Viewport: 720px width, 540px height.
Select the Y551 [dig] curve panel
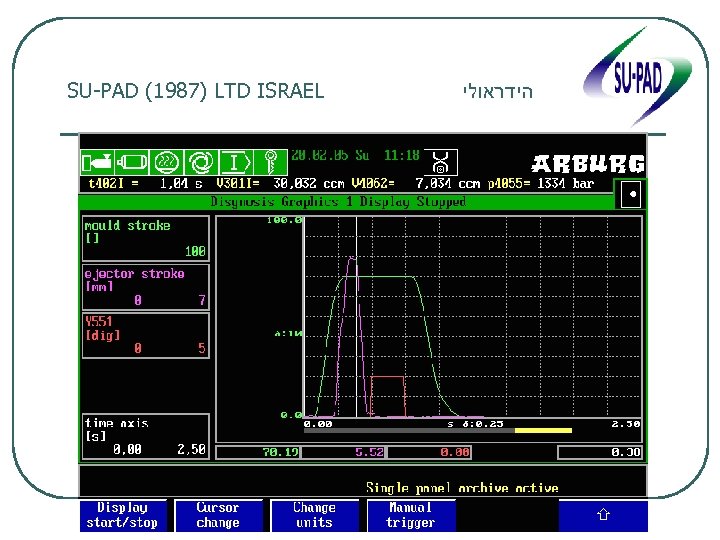click(x=146, y=335)
